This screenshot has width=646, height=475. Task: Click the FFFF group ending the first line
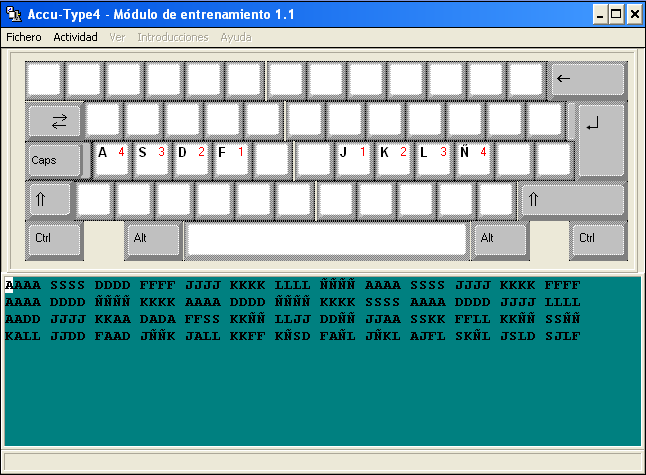click(x=562, y=285)
